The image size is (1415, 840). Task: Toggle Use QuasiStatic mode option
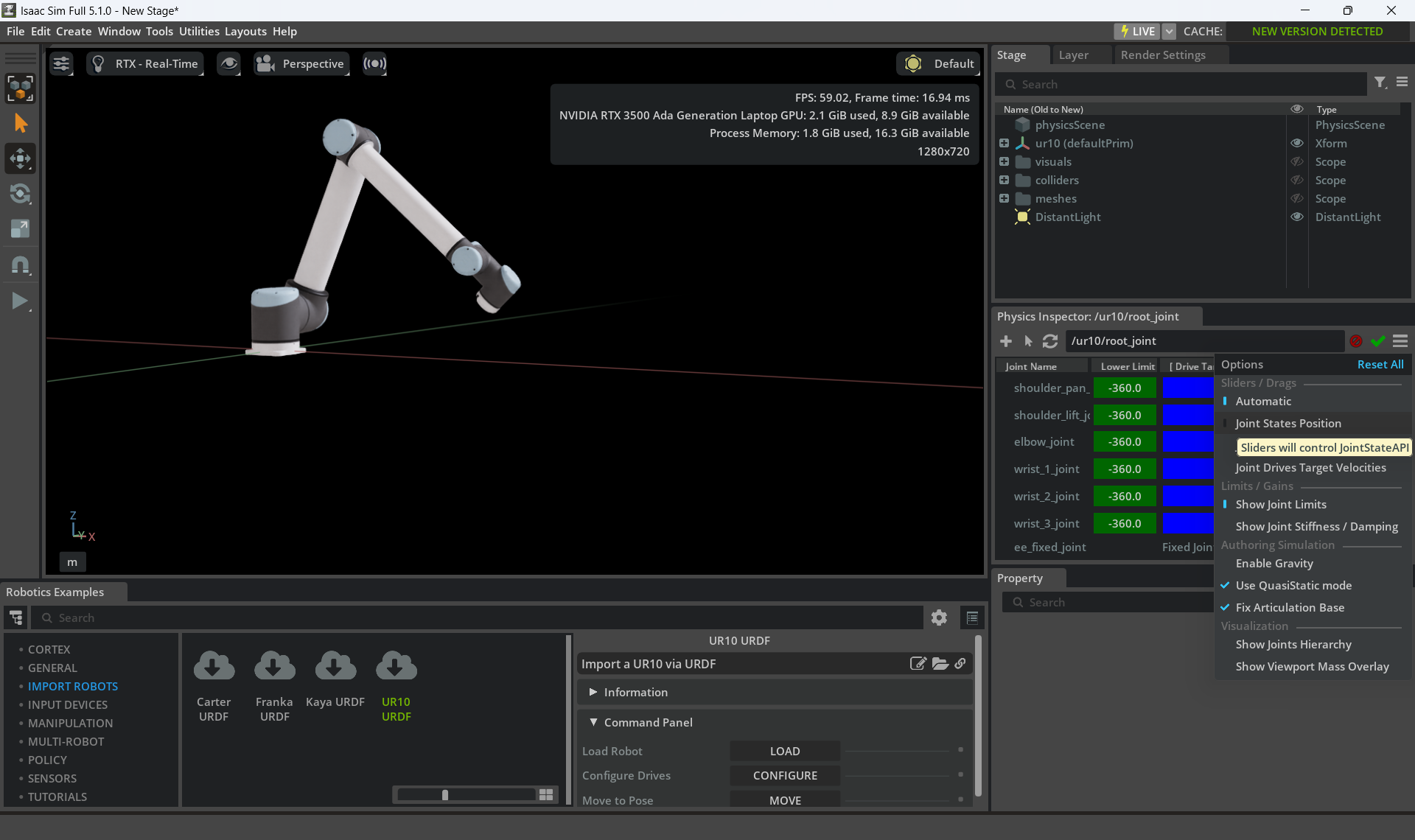click(1293, 586)
